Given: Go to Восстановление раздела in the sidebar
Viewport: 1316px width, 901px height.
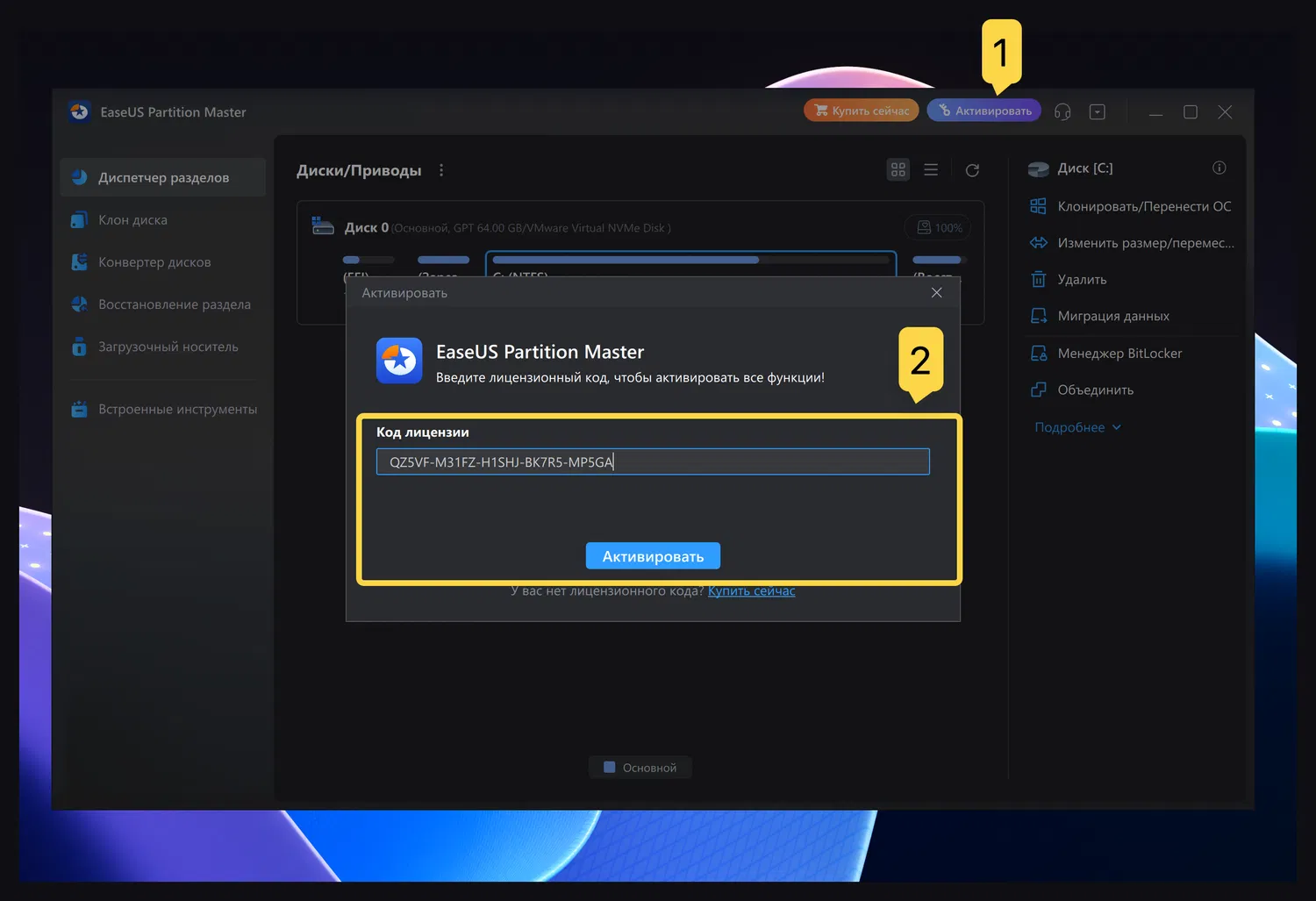Looking at the screenshot, I should [x=163, y=304].
